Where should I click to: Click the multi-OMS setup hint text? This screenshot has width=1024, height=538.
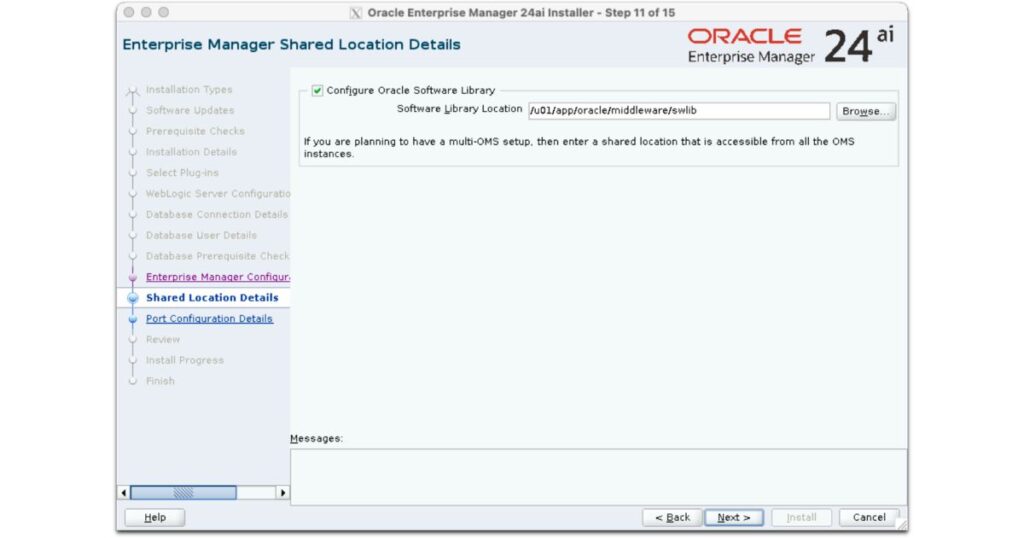tap(579, 148)
